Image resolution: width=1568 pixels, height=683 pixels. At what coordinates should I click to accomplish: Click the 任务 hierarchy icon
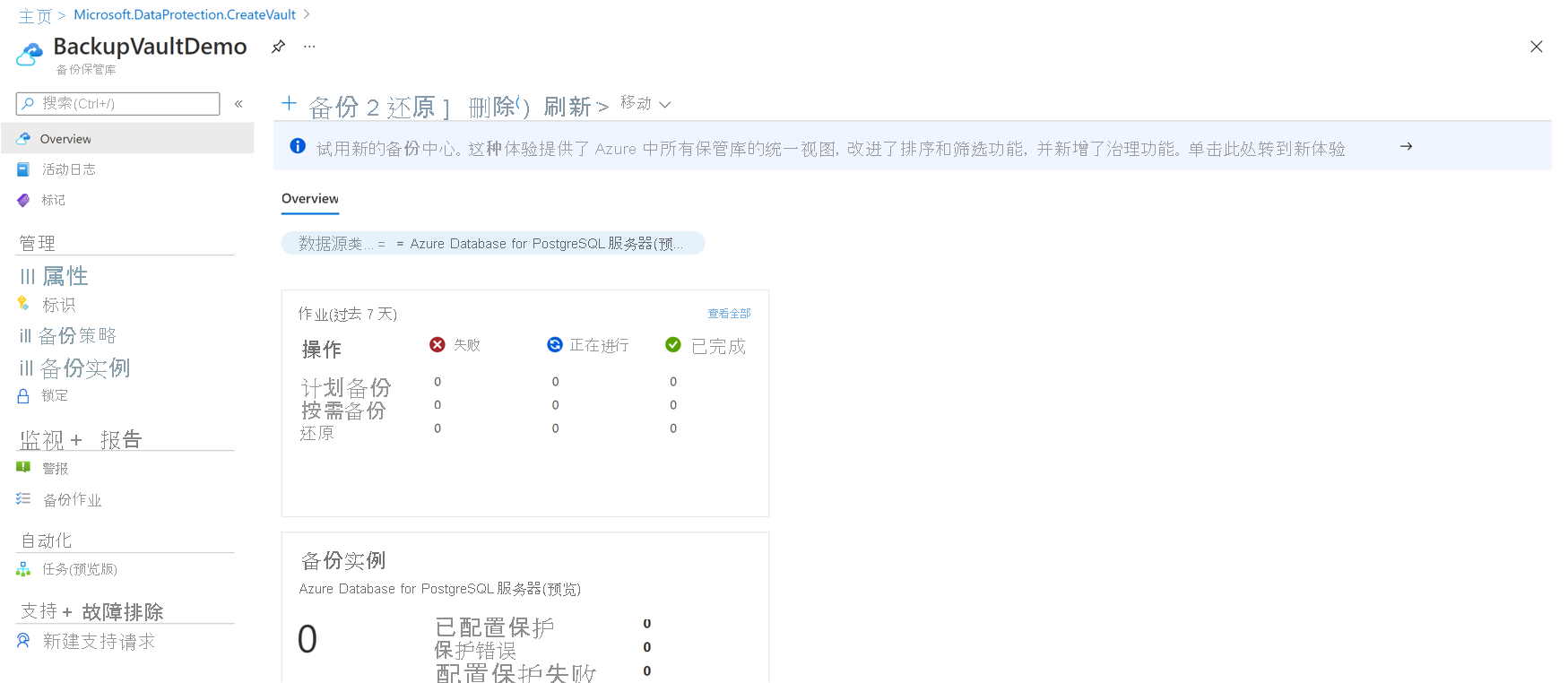[x=23, y=569]
